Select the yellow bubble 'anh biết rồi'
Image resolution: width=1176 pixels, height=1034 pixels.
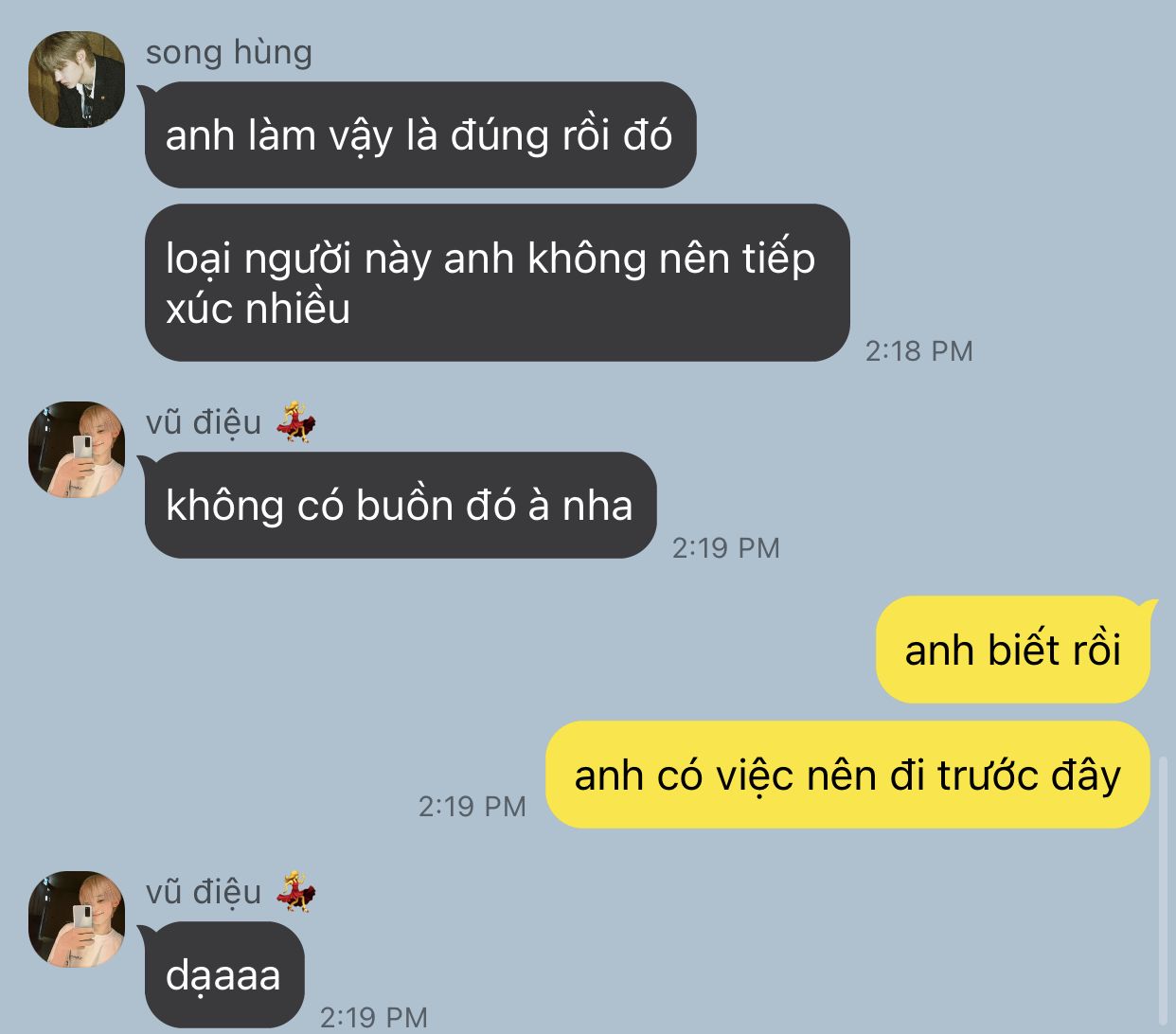[1013, 650]
